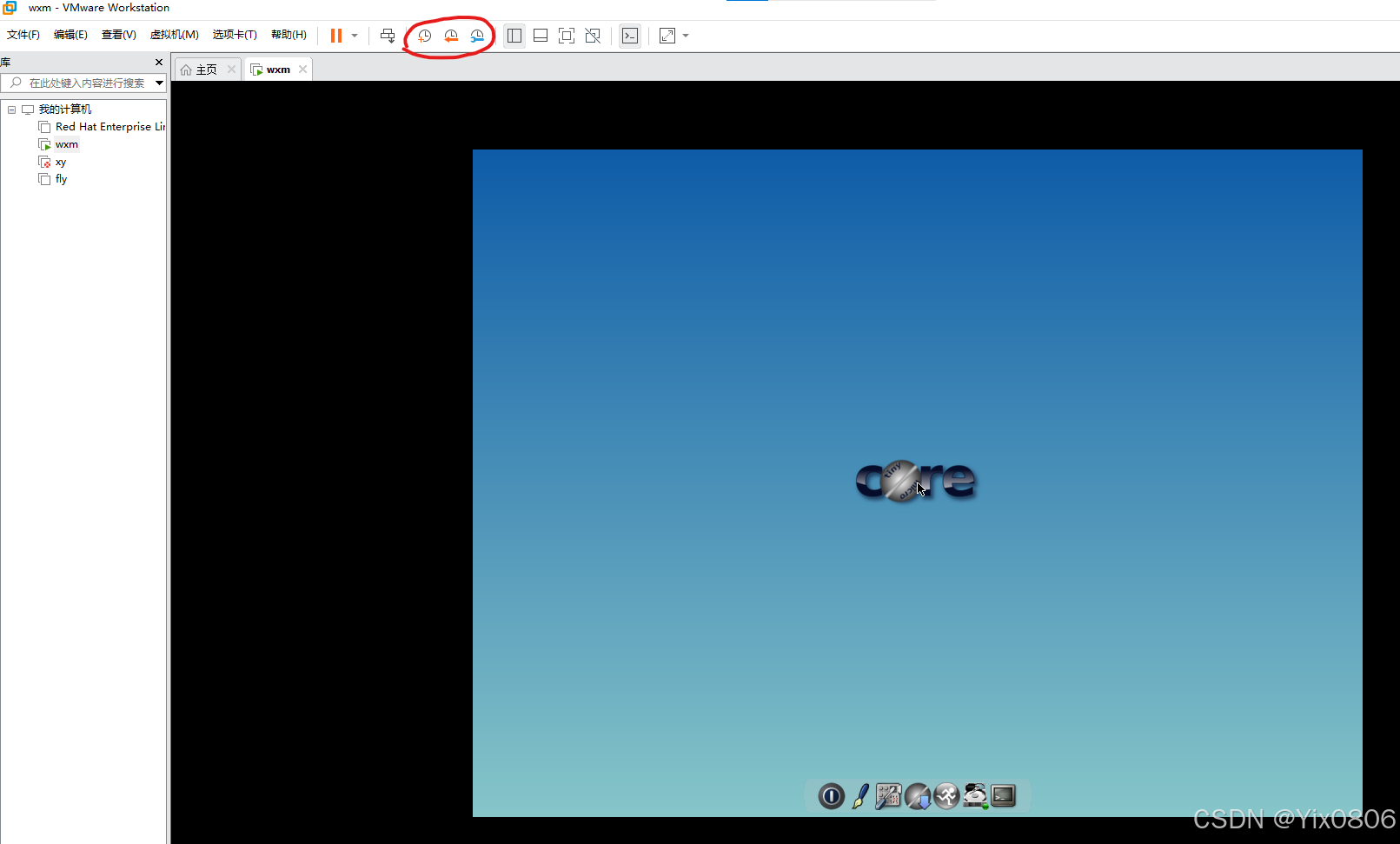The image size is (1400, 844).
Task: Toggle the console view button
Action: pyautogui.click(x=630, y=36)
